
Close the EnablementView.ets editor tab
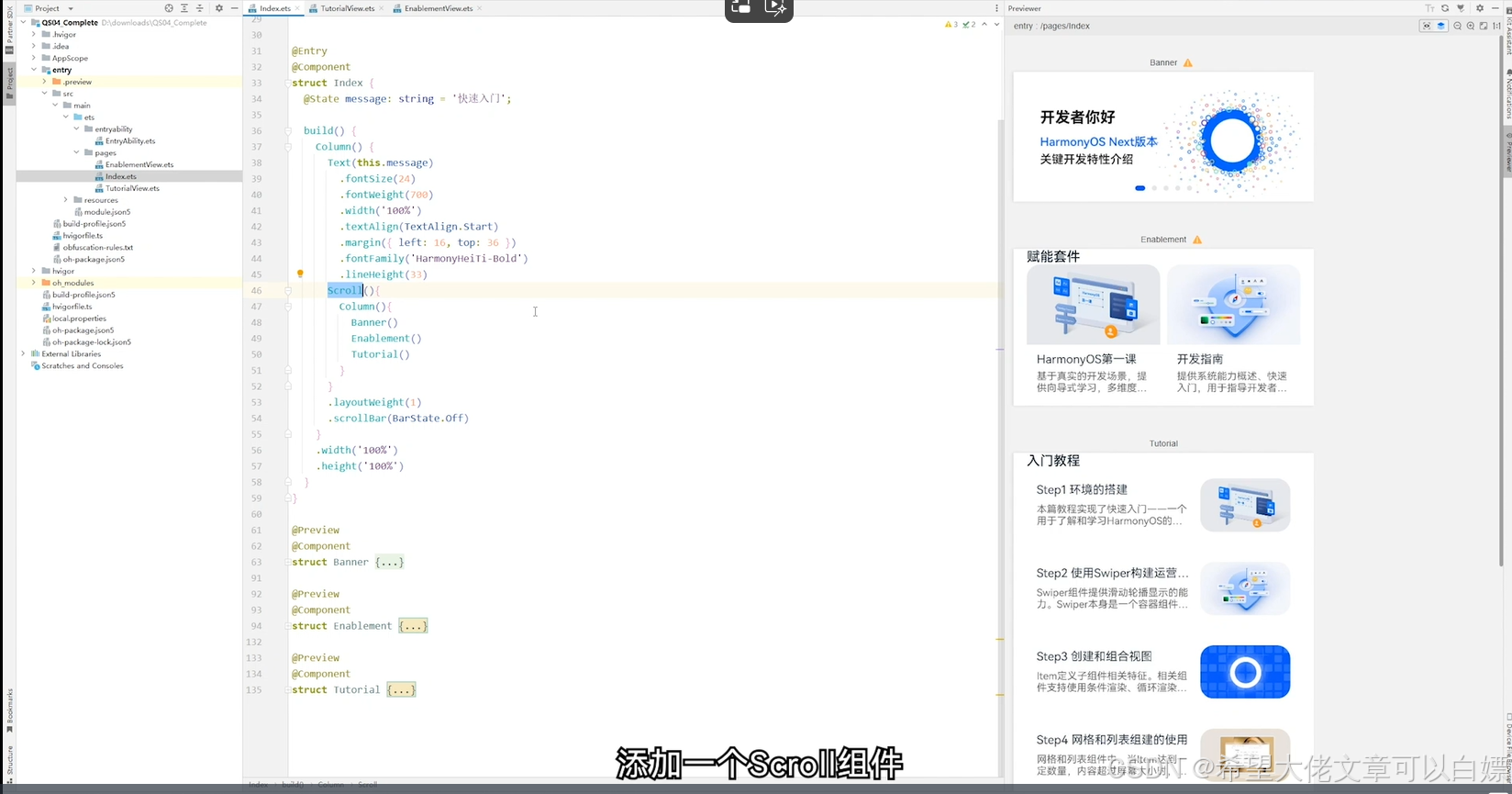click(x=480, y=8)
